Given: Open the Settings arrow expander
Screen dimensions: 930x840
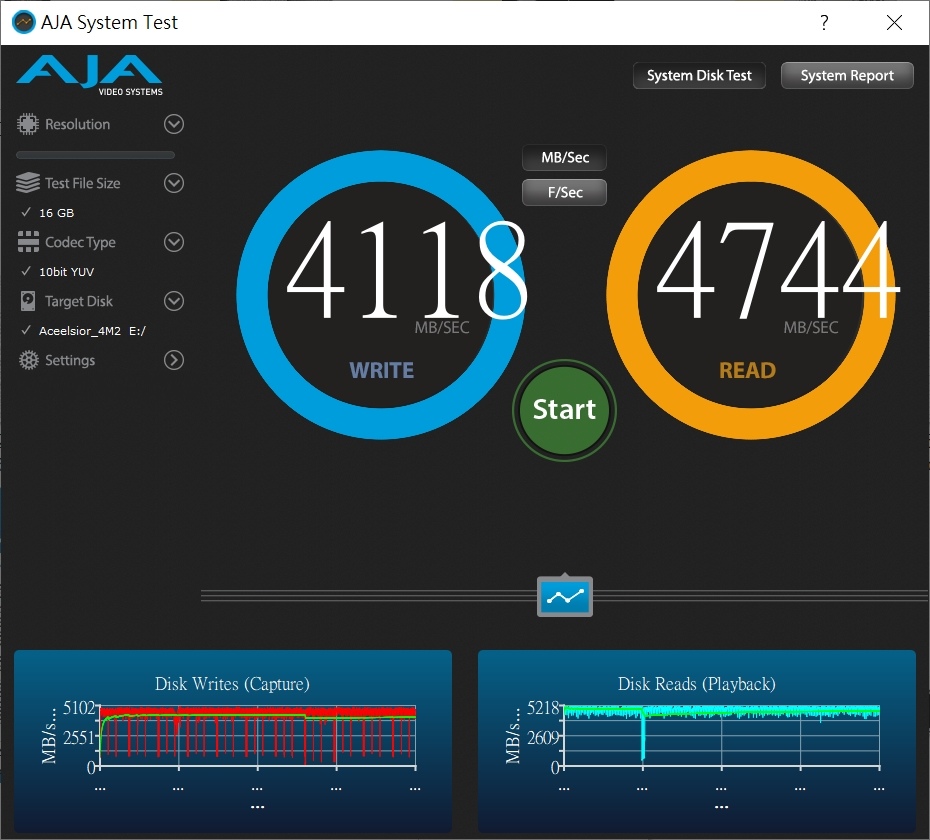Looking at the screenshot, I should click(174, 360).
